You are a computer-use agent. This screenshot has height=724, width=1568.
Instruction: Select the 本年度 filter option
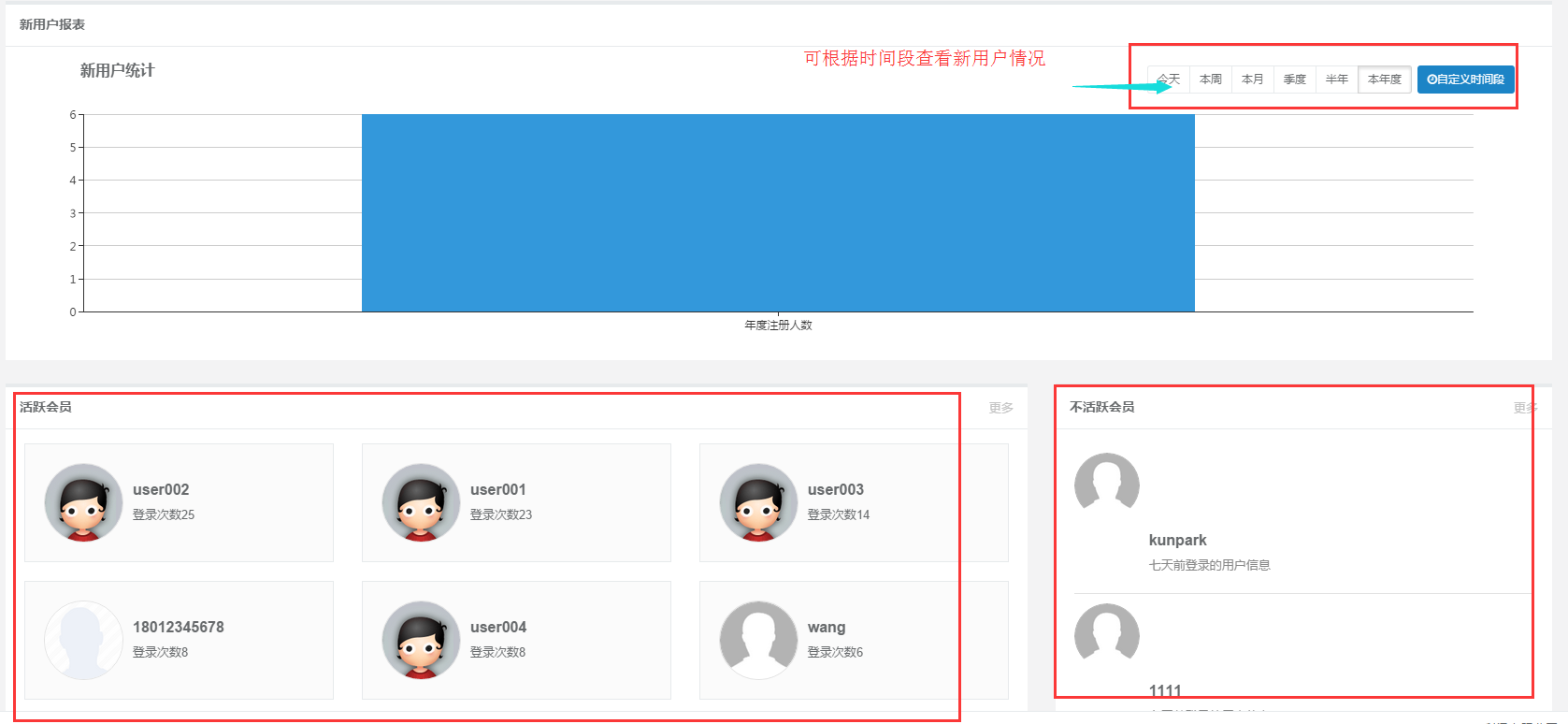(1385, 80)
